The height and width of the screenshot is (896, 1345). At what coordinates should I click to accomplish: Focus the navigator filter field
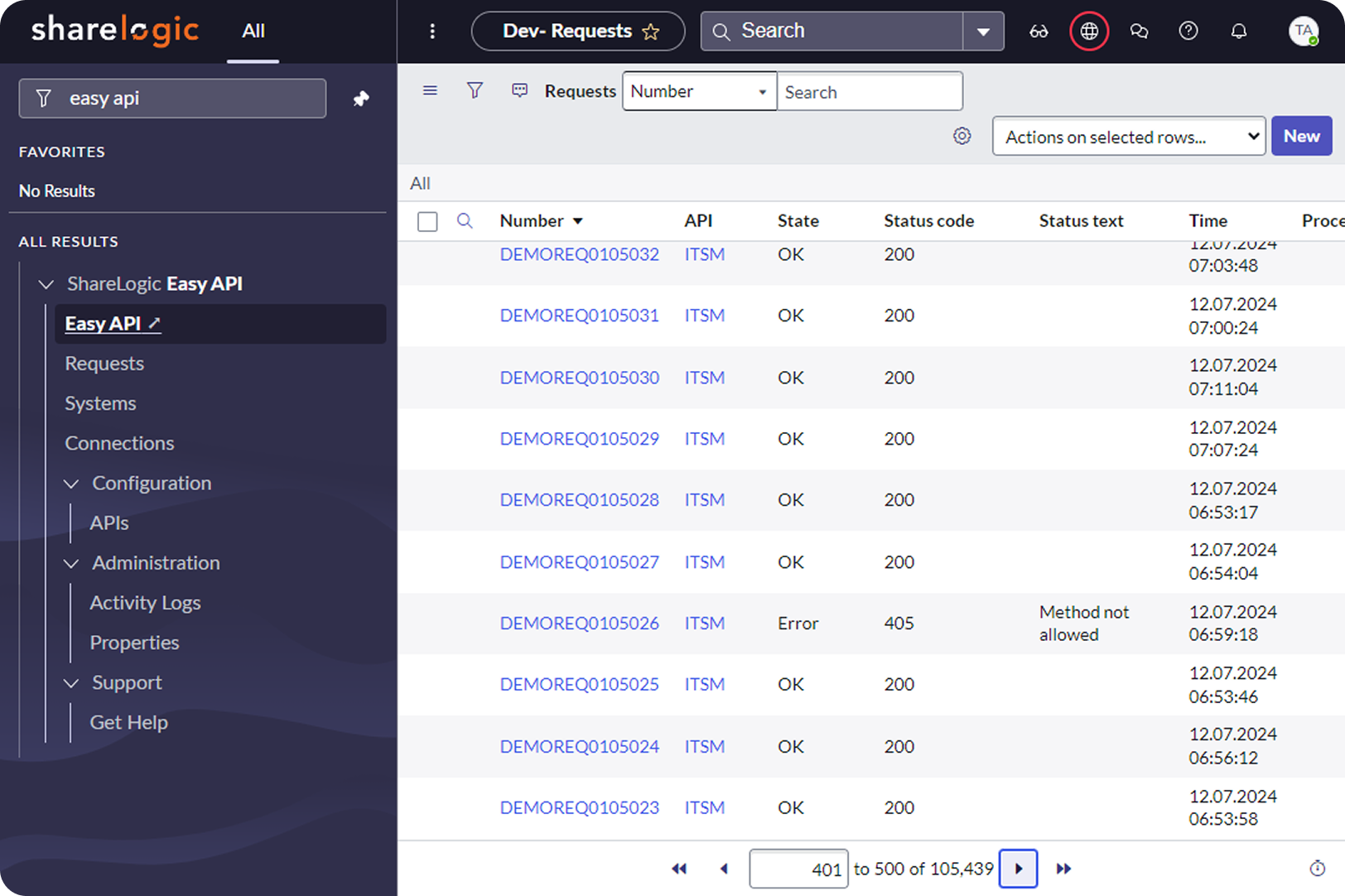coord(172,99)
